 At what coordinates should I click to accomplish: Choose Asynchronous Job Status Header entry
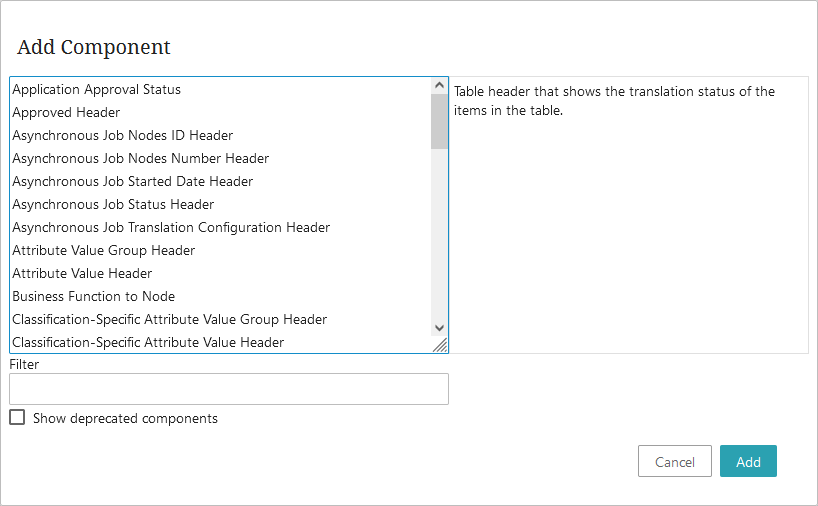[x=221, y=204]
